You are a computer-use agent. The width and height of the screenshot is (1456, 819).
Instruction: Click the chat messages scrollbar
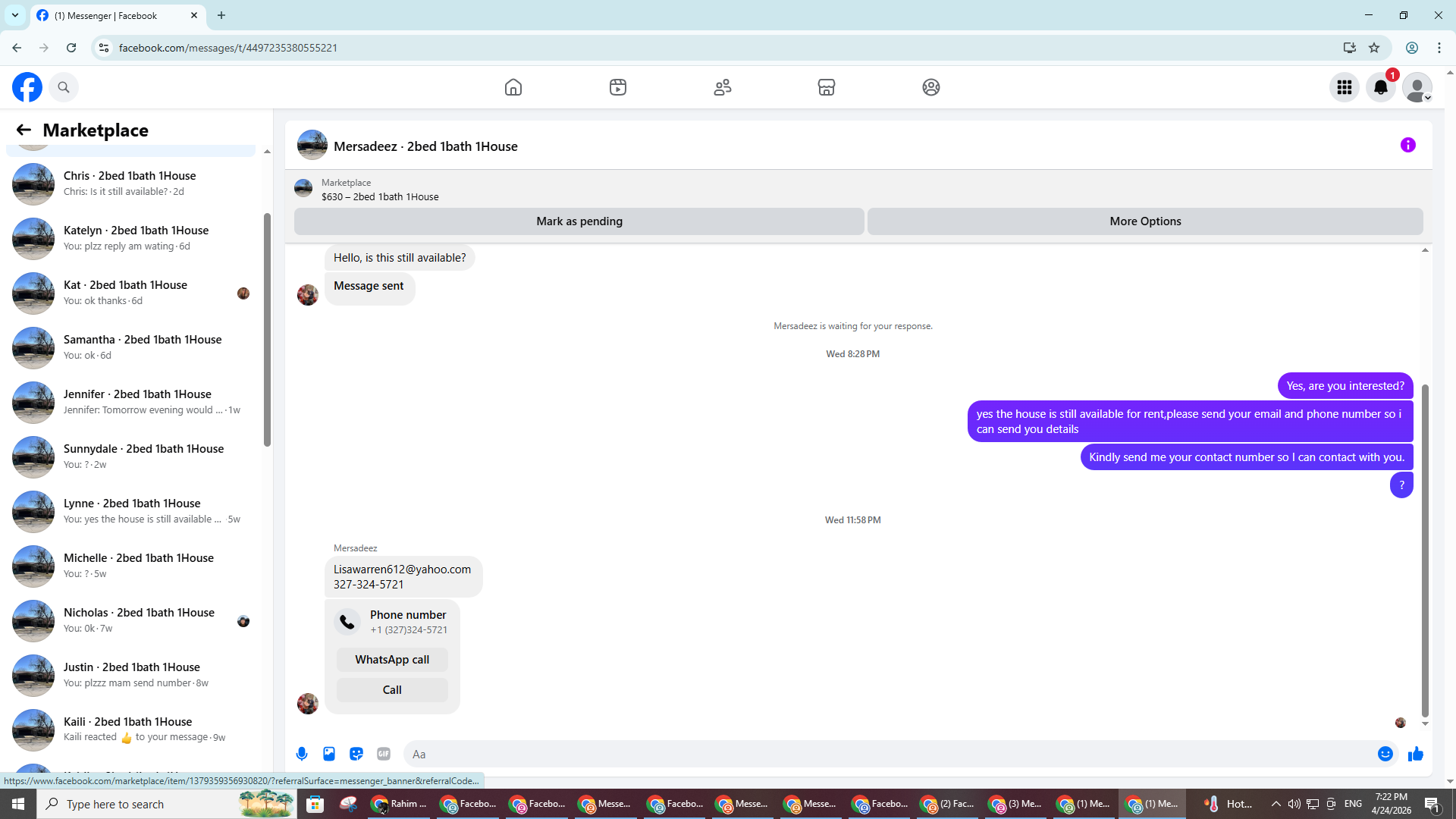[1425, 551]
